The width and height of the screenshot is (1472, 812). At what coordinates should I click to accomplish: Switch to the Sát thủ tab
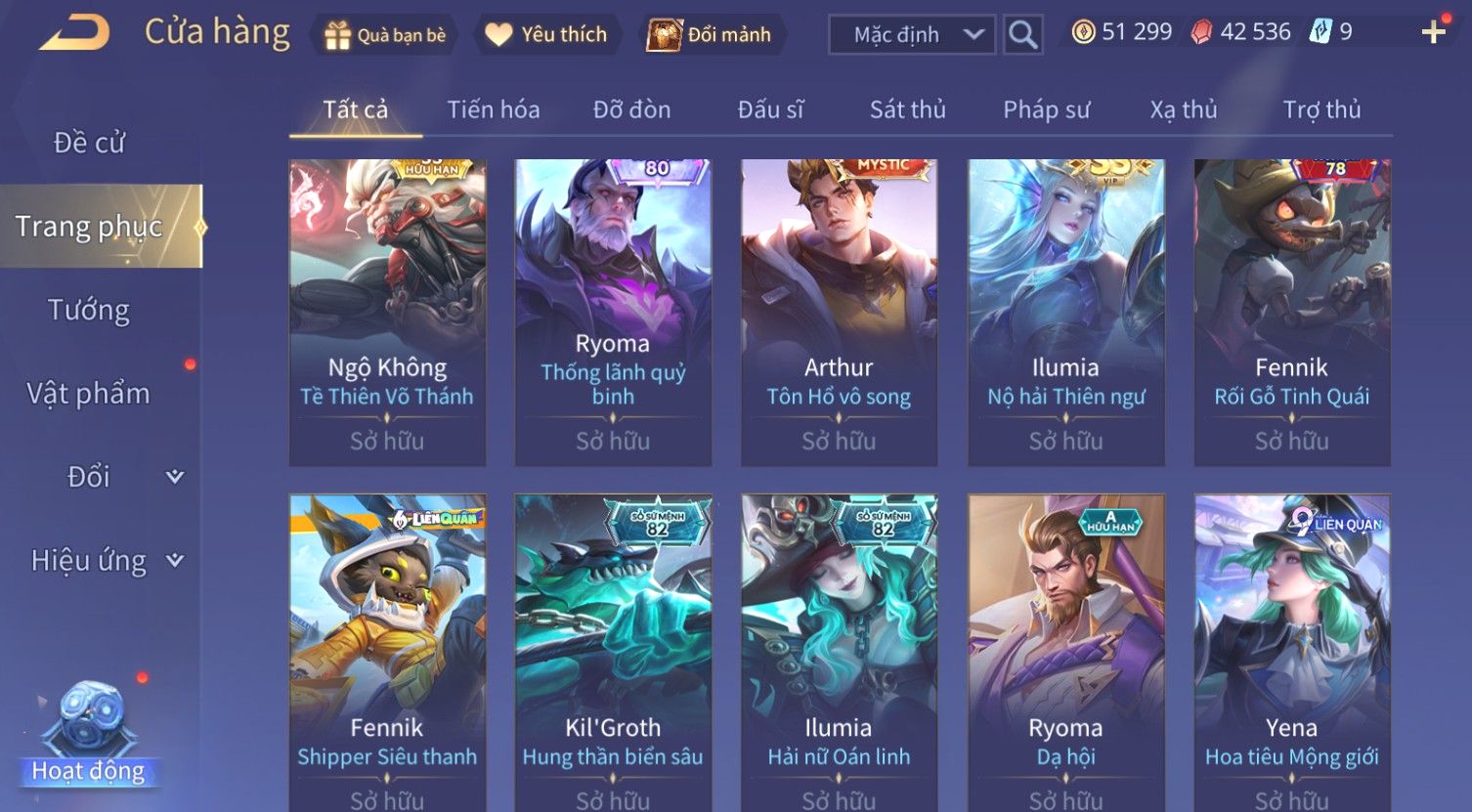pos(908,109)
